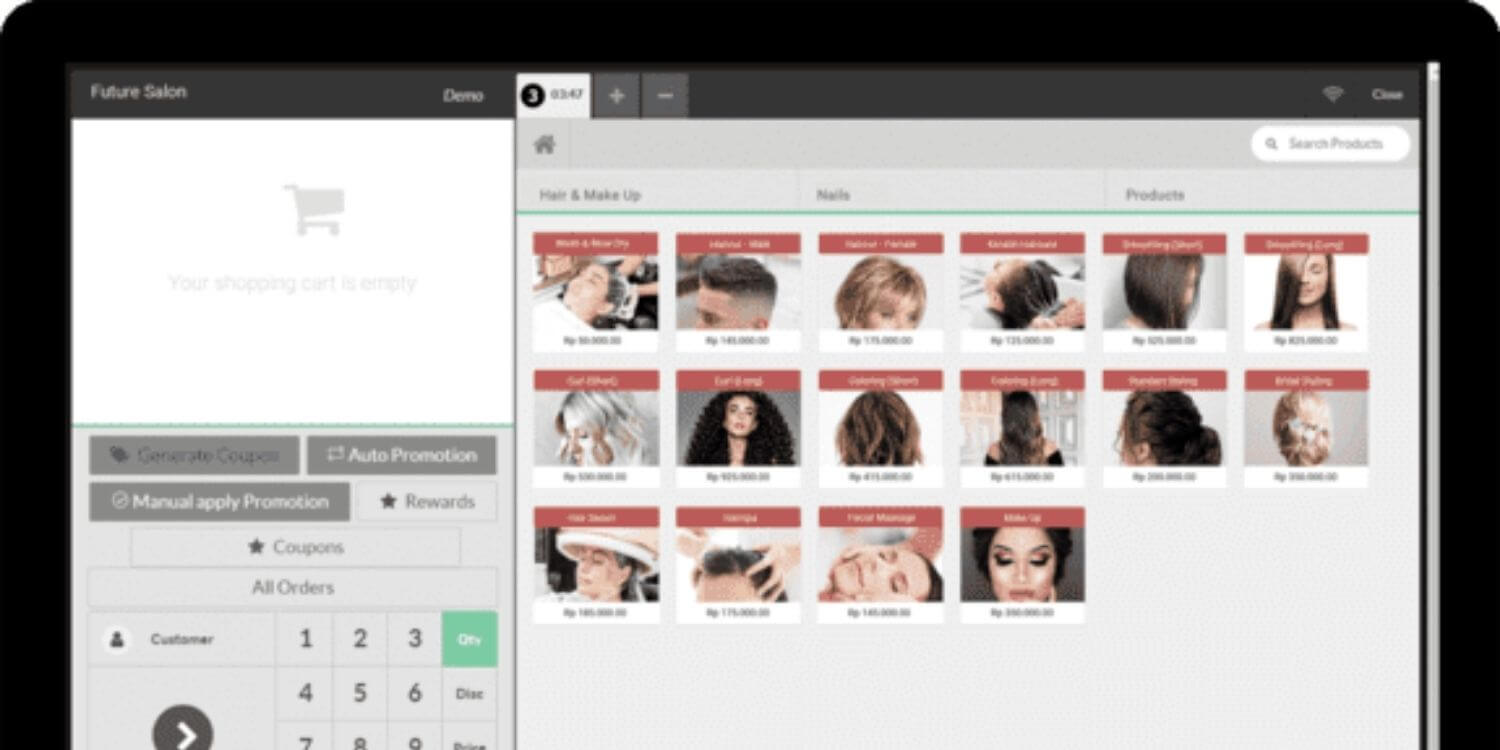The image size is (1500, 750).
Task: Tap keypad digit 6
Action: [415, 693]
